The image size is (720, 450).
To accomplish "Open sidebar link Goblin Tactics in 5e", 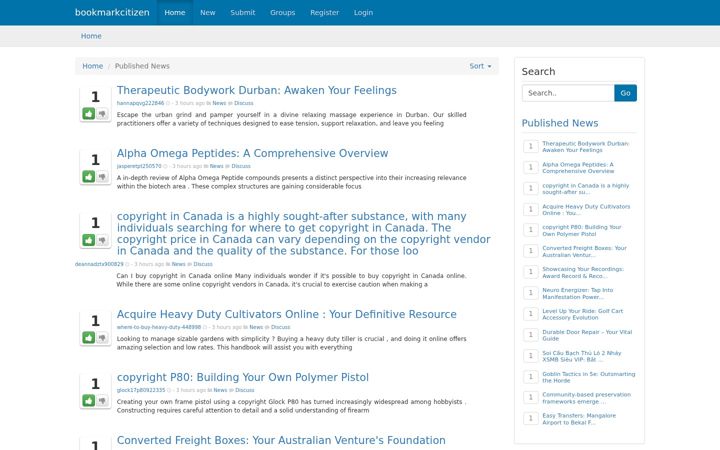I will (589, 377).
